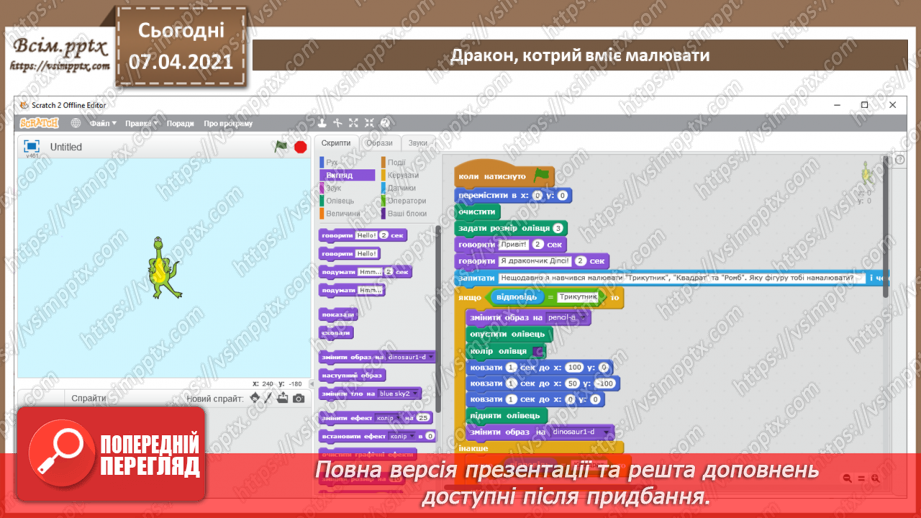Switch to the Скрипти tab
The image size is (921, 518).
tap(336, 143)
